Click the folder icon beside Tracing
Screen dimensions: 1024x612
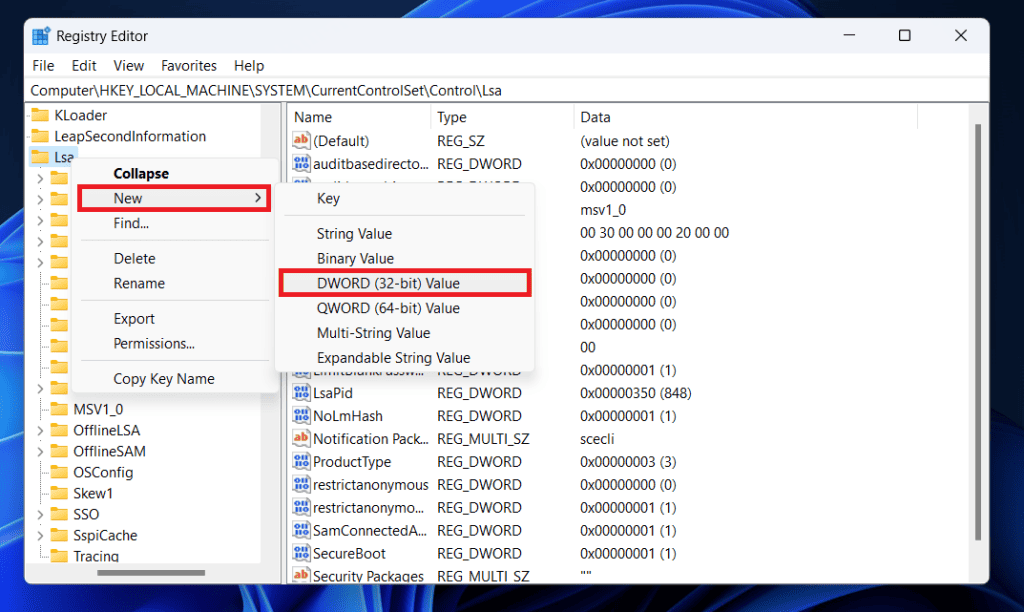[58, 556]
